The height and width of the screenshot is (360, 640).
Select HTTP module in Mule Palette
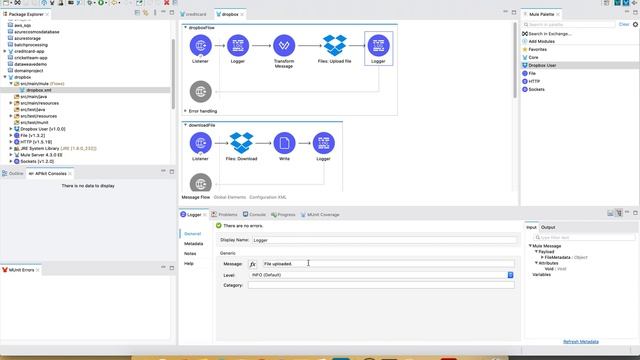click(534, 81)
